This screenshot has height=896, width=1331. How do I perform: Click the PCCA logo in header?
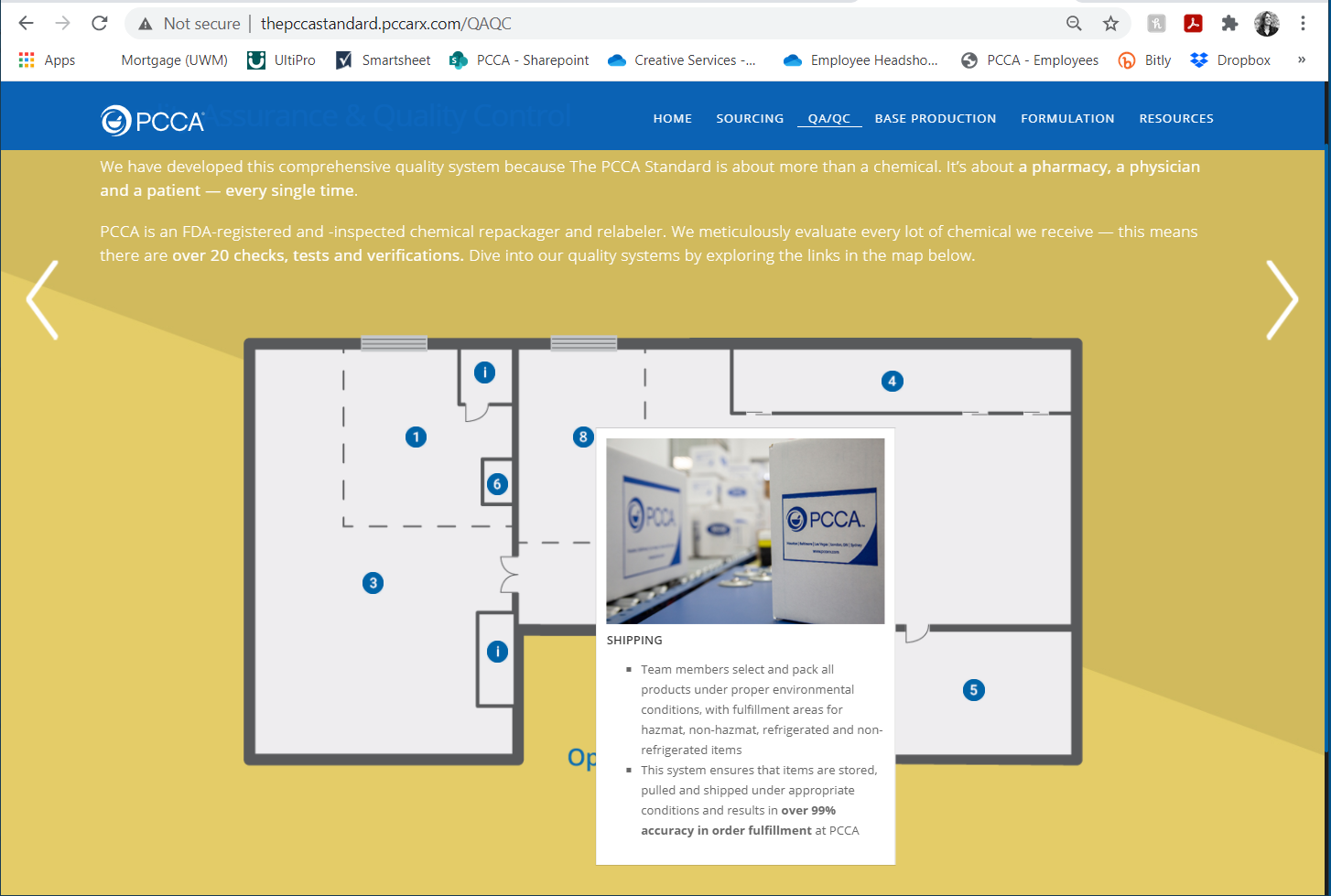tap(152, 120)
